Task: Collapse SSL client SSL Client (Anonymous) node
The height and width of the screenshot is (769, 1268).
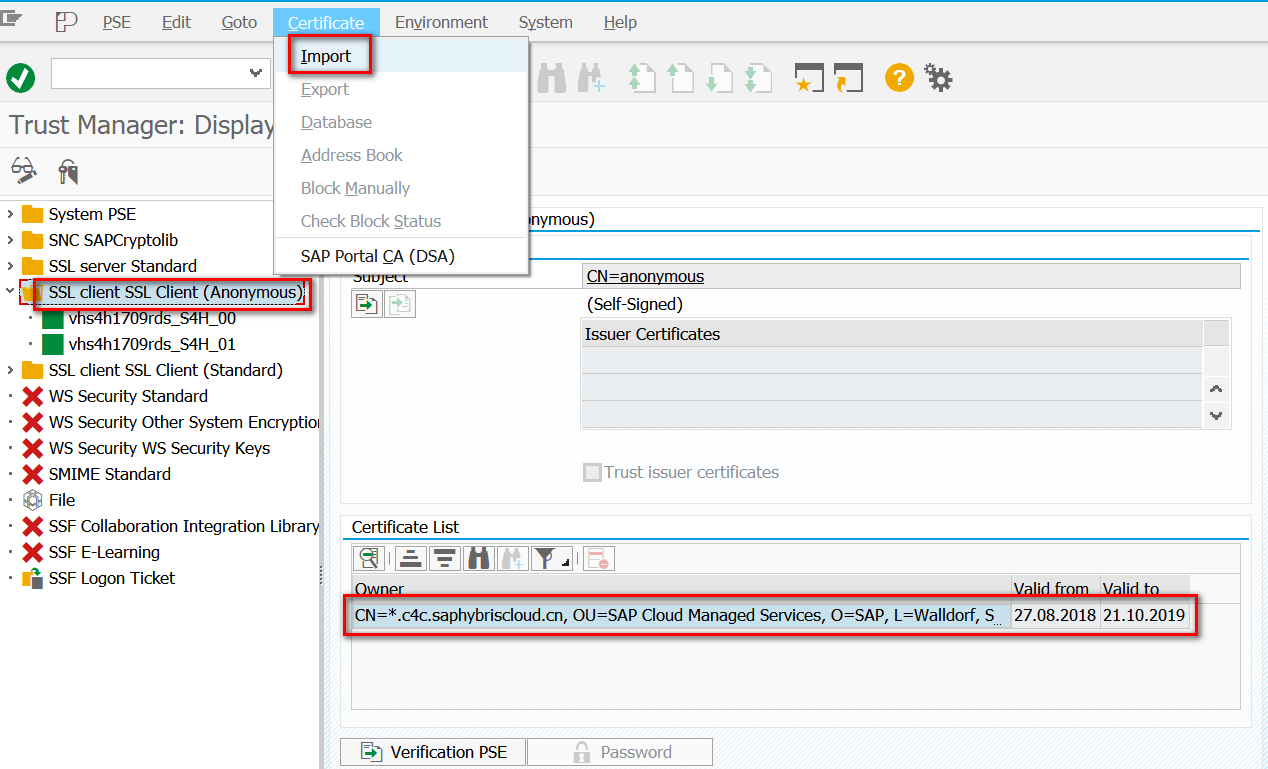Action: click(x=10, y=292)
